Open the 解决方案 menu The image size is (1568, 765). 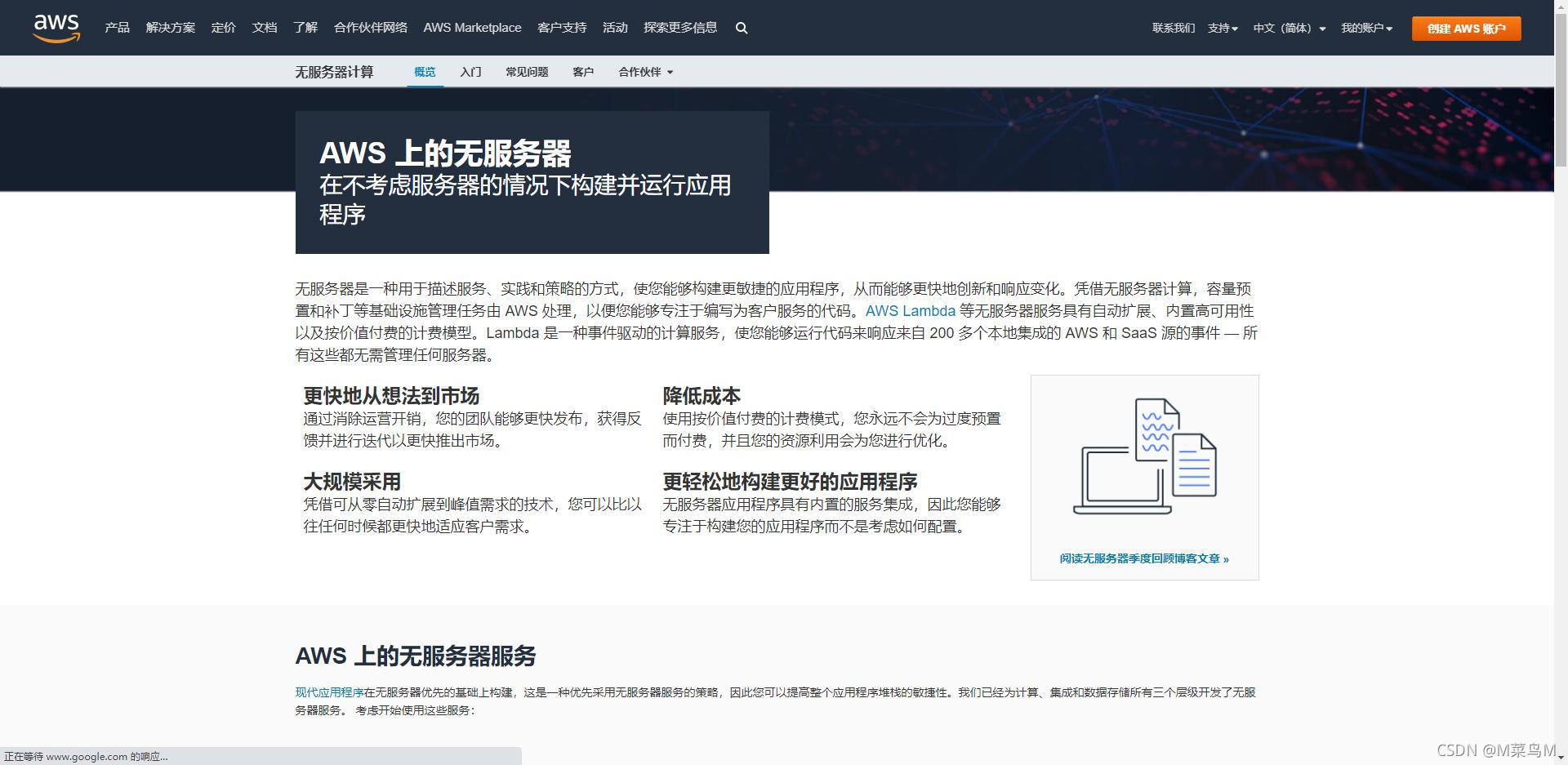[170, 28]
